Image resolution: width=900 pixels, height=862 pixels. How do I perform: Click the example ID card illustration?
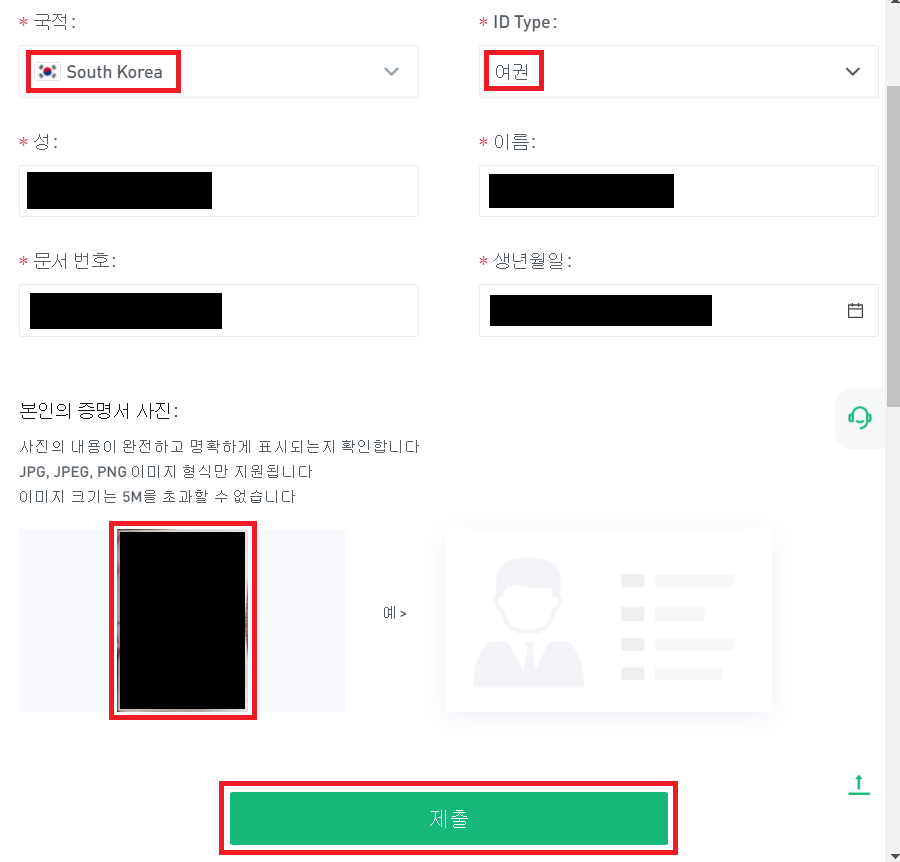(x=608, y=620)
